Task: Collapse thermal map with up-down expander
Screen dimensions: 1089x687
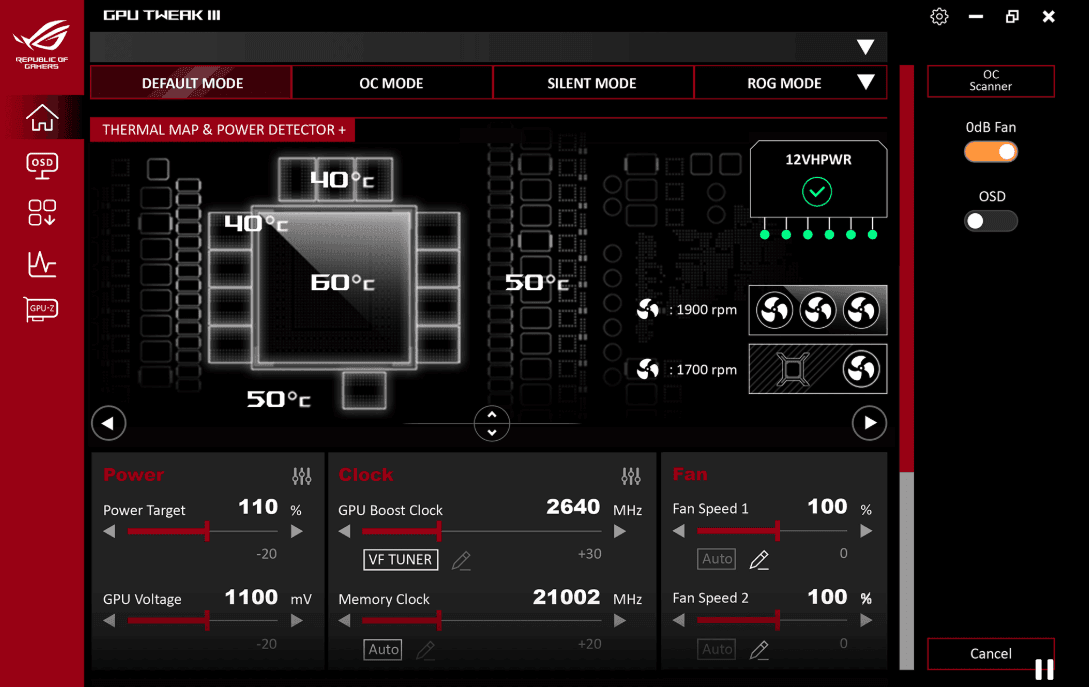Action: pos(492,423)
